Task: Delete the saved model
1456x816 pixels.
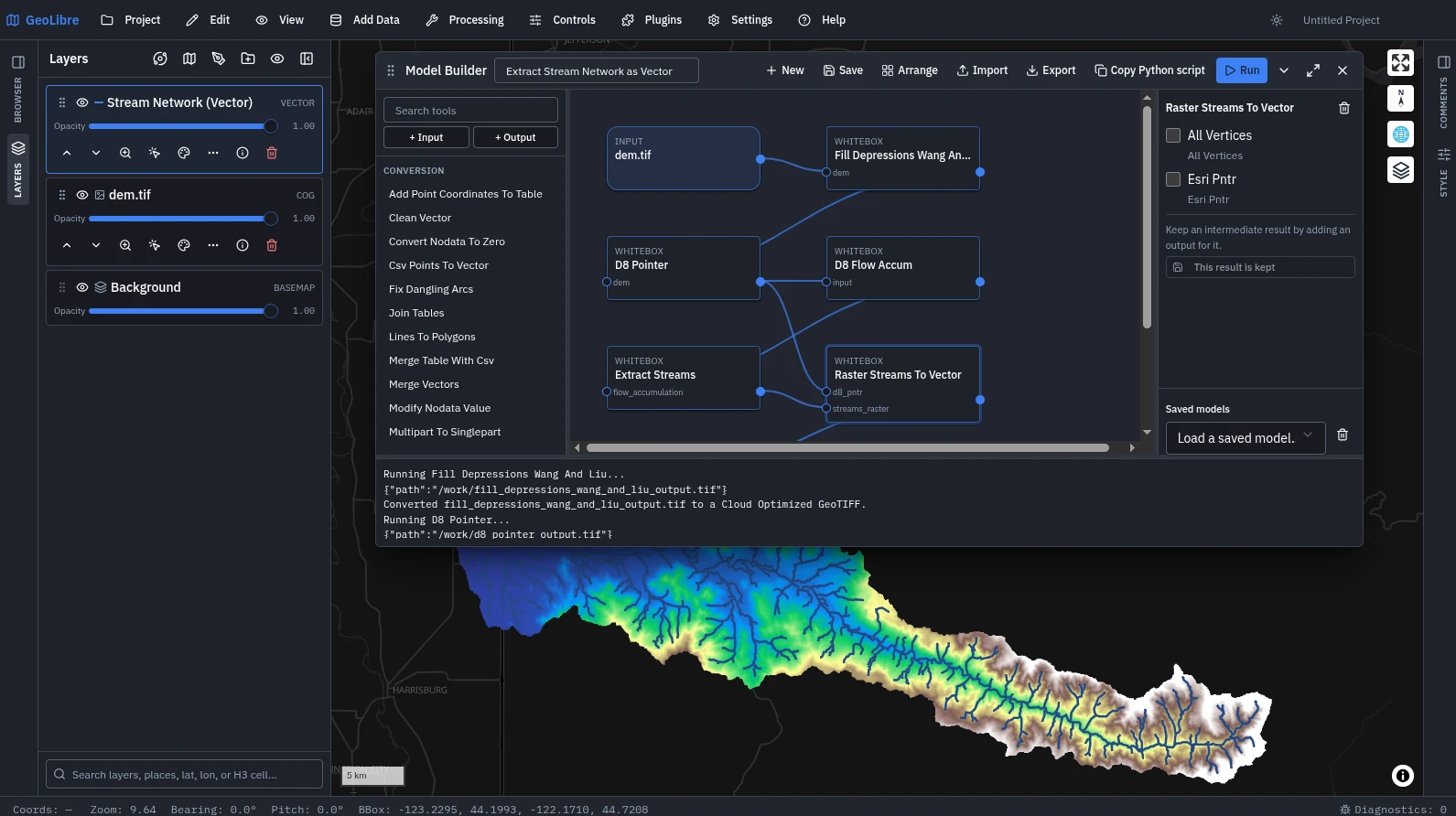Action: [x=1343, y=435]
